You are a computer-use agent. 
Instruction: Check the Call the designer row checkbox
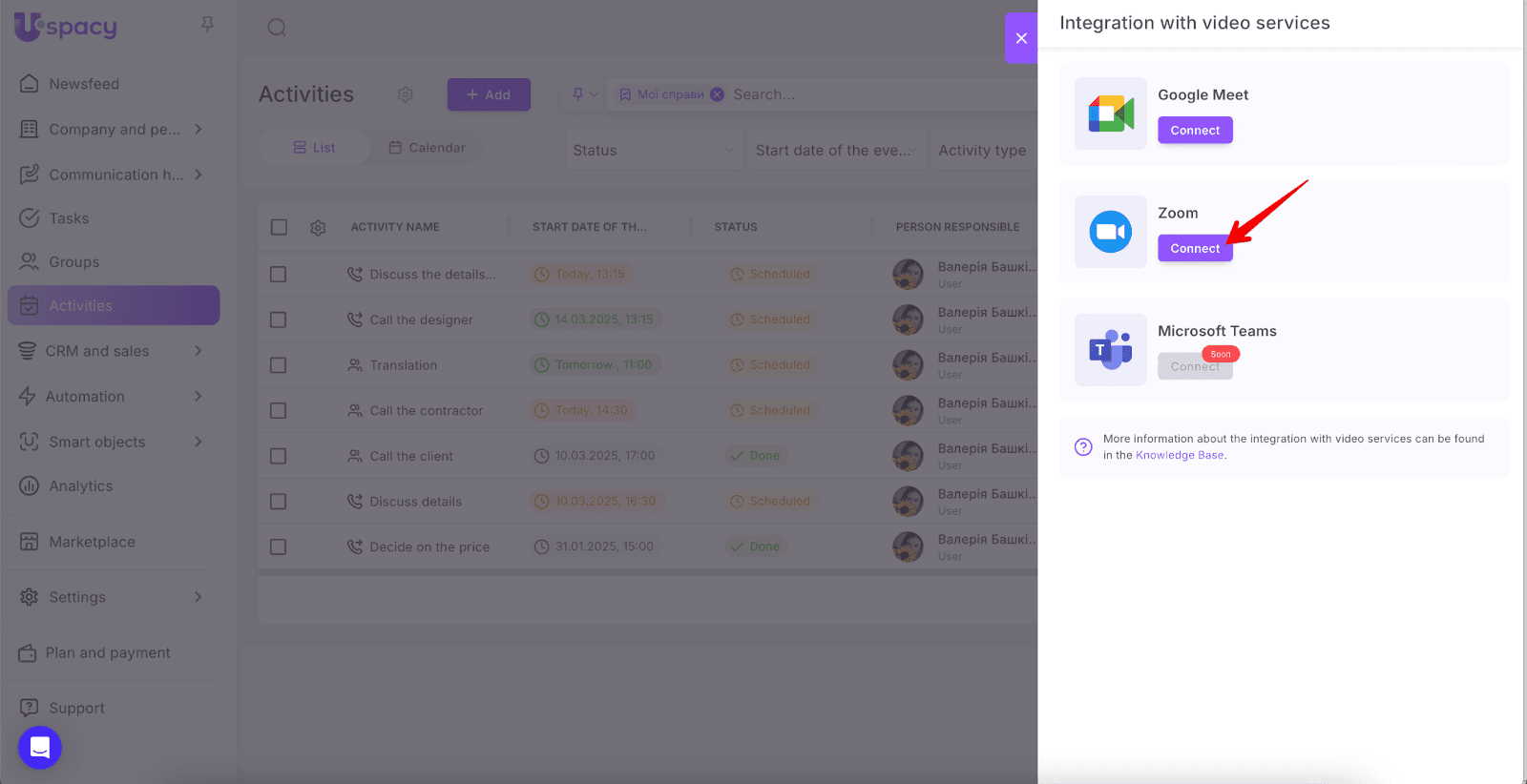(279, 320)
